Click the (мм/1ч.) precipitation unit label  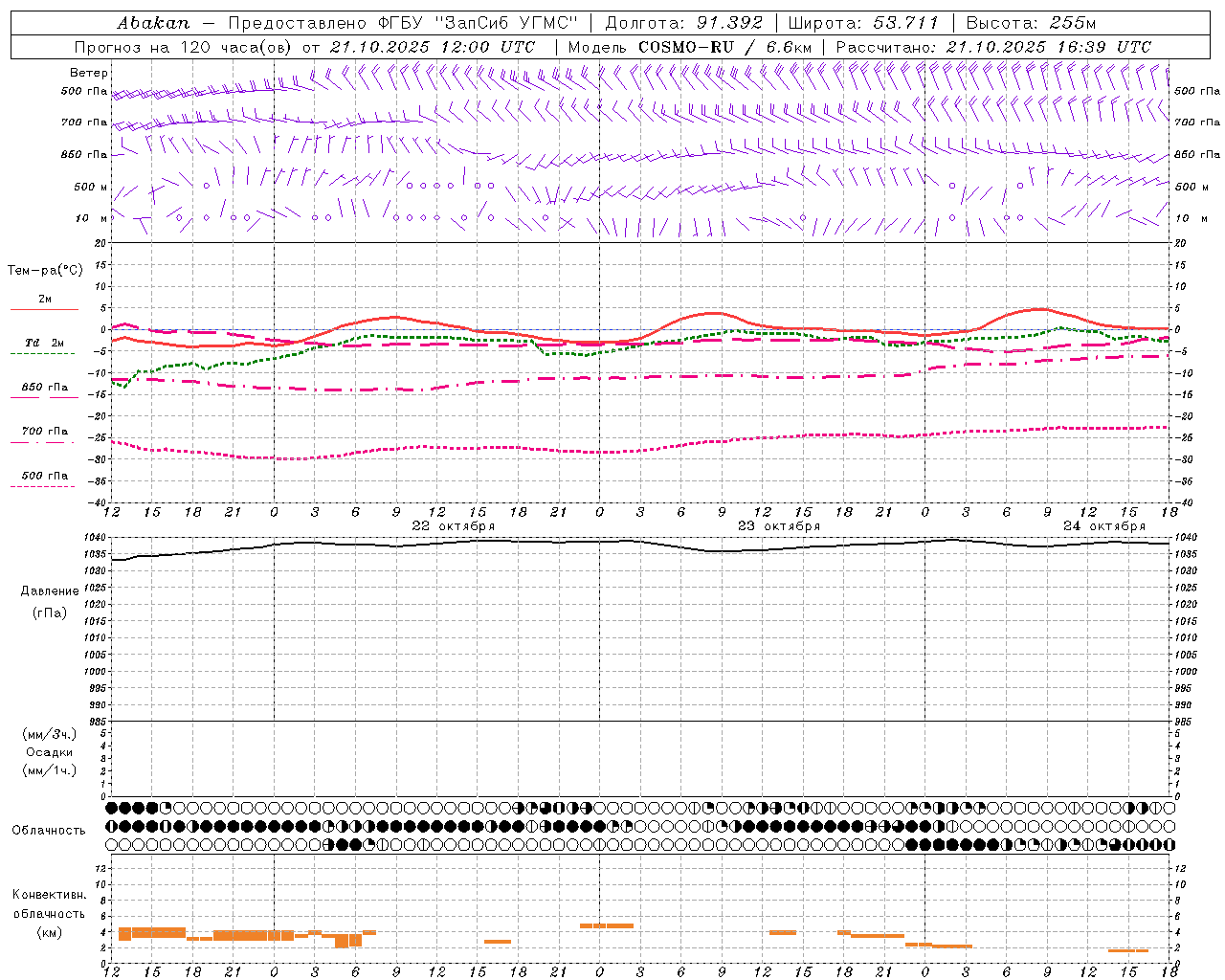(x=50, y=770)
